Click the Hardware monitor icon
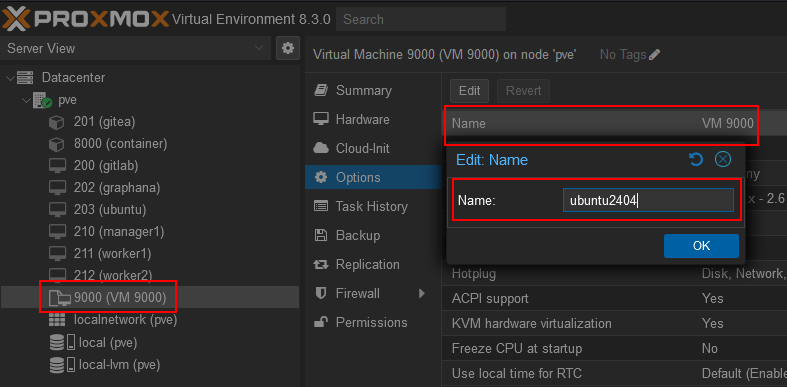The image size is (787, 387). pyautogui.click(x=320, y=119)
